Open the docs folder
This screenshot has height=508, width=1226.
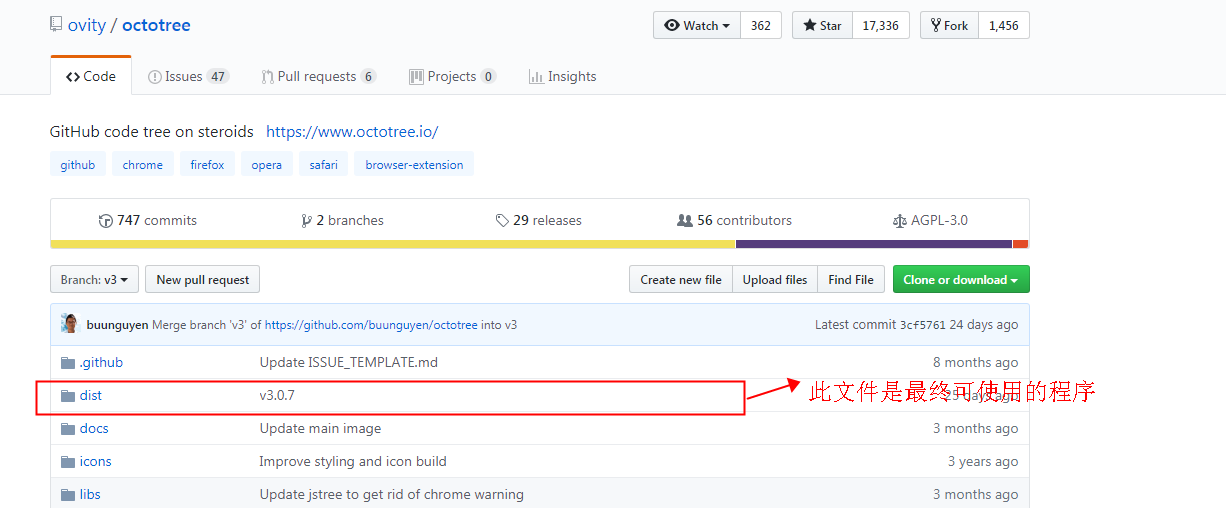[94, 428]
